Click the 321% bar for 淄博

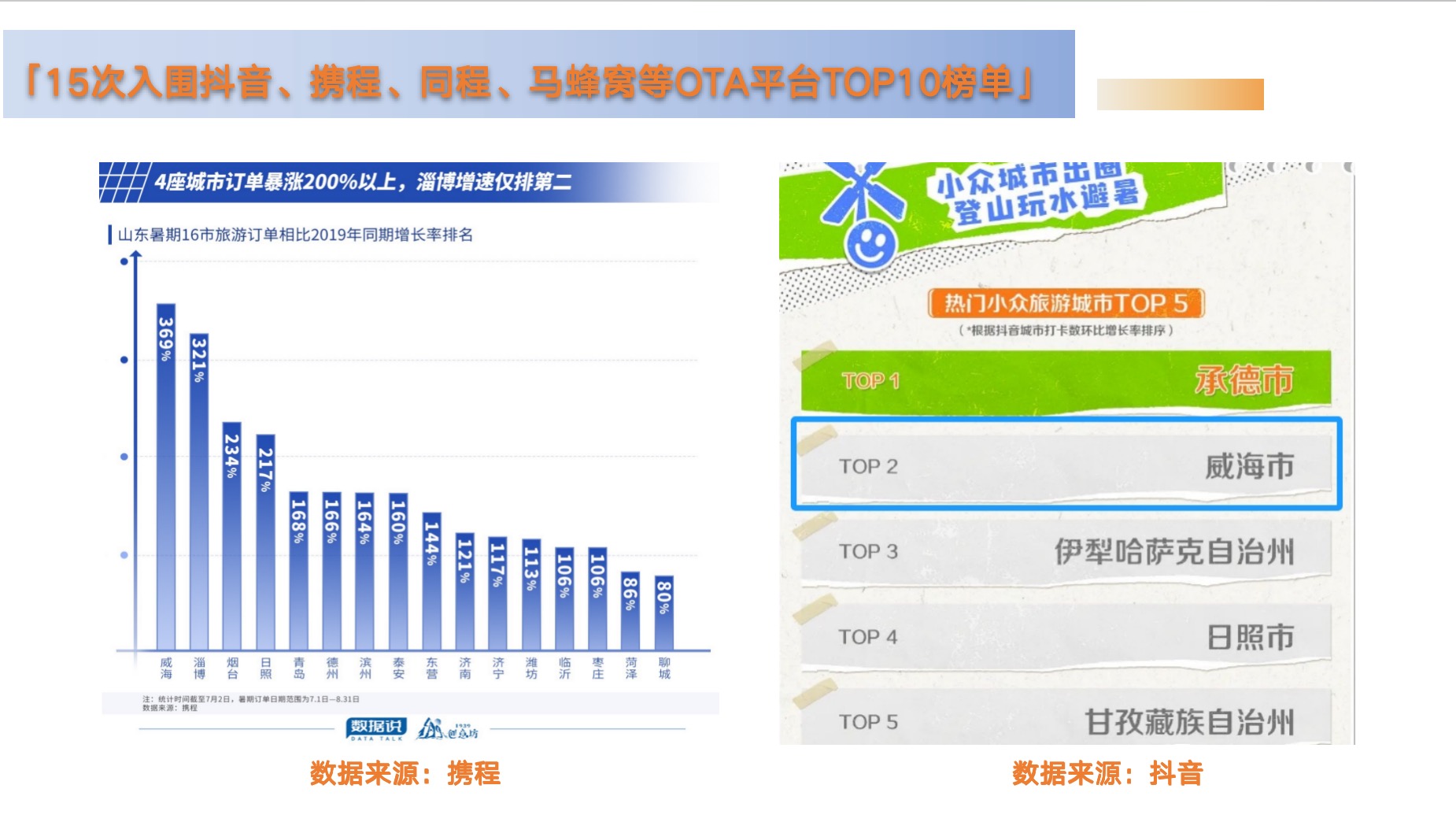click(x=199, y=492)
